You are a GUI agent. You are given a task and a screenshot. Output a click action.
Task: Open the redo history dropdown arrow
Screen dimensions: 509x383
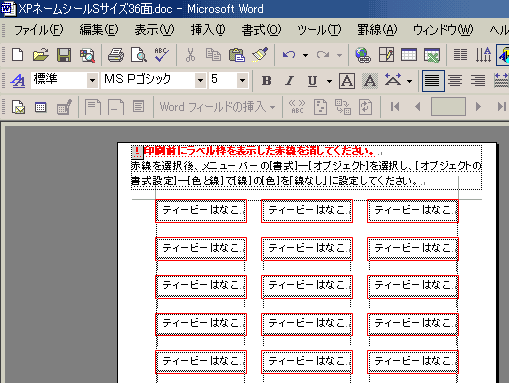339,55
